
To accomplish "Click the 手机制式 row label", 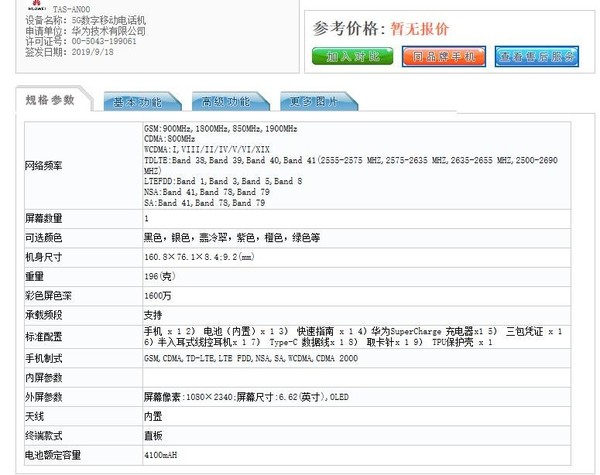I will [x=43, y=359].
